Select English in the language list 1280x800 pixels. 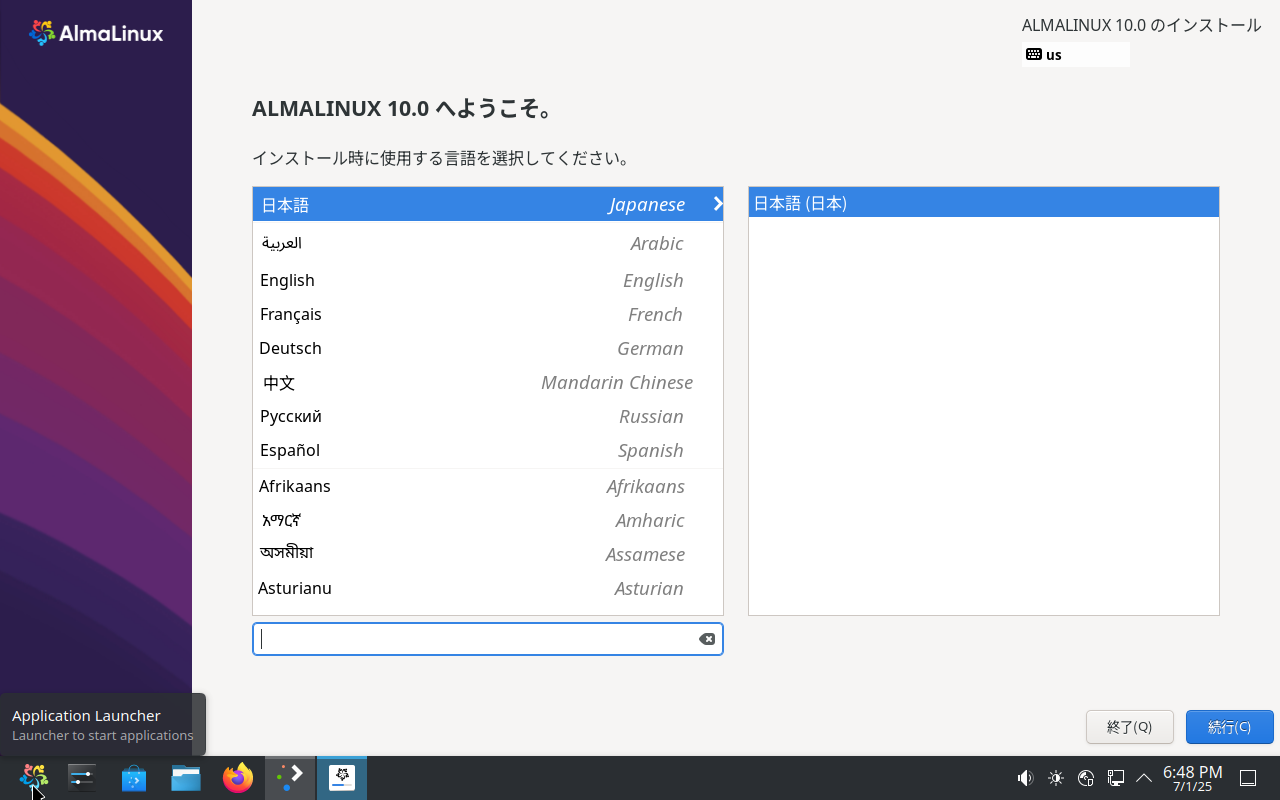tap(488, 280)
